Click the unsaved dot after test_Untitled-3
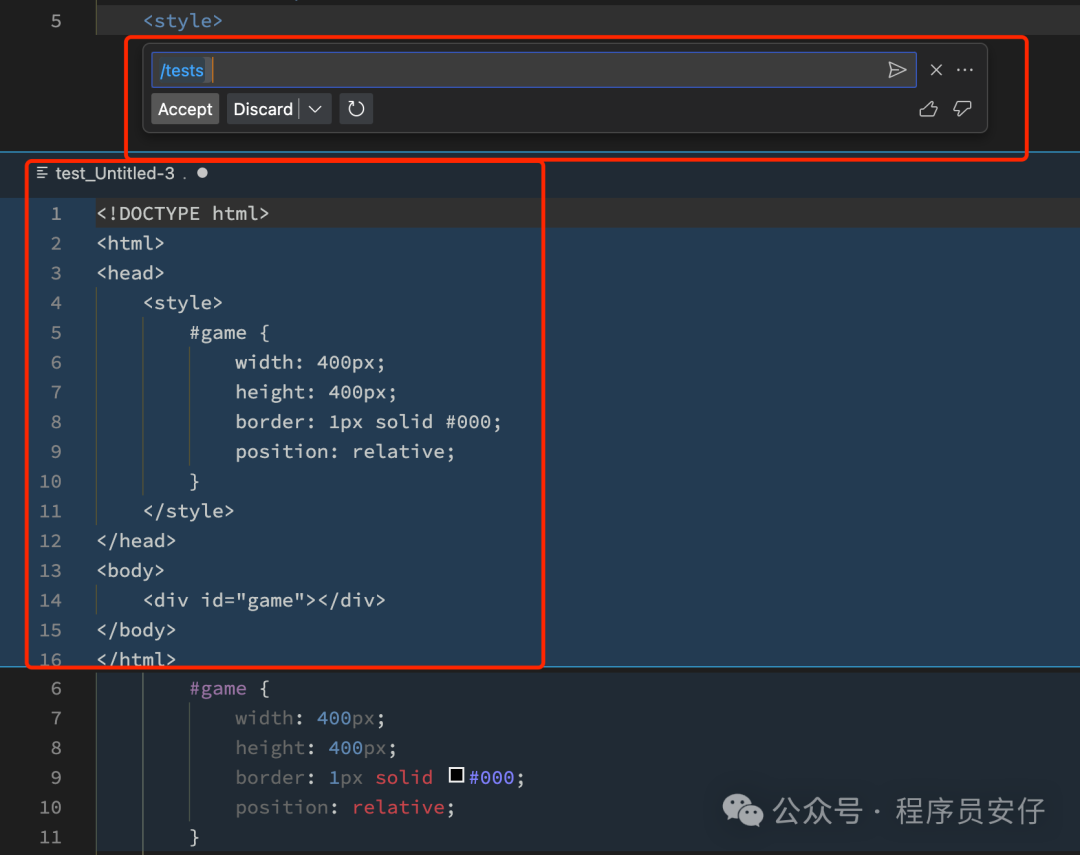 (x=202, y=173)
